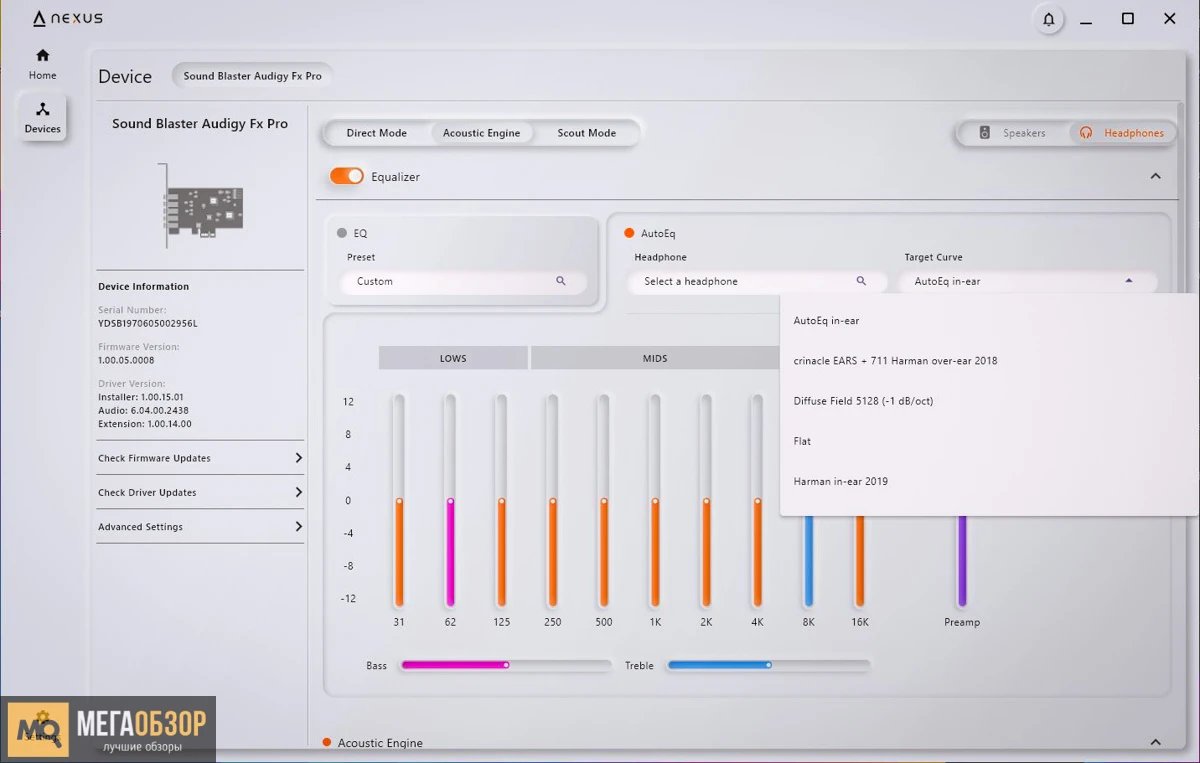
Task: Switch to Acoustic Engine tab
Action: (481, 133)
